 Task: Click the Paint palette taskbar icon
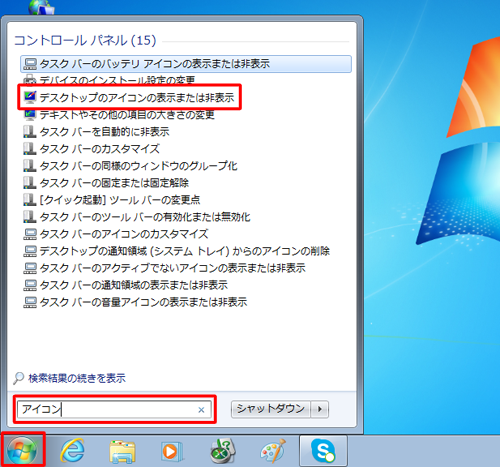coord(273,451)
